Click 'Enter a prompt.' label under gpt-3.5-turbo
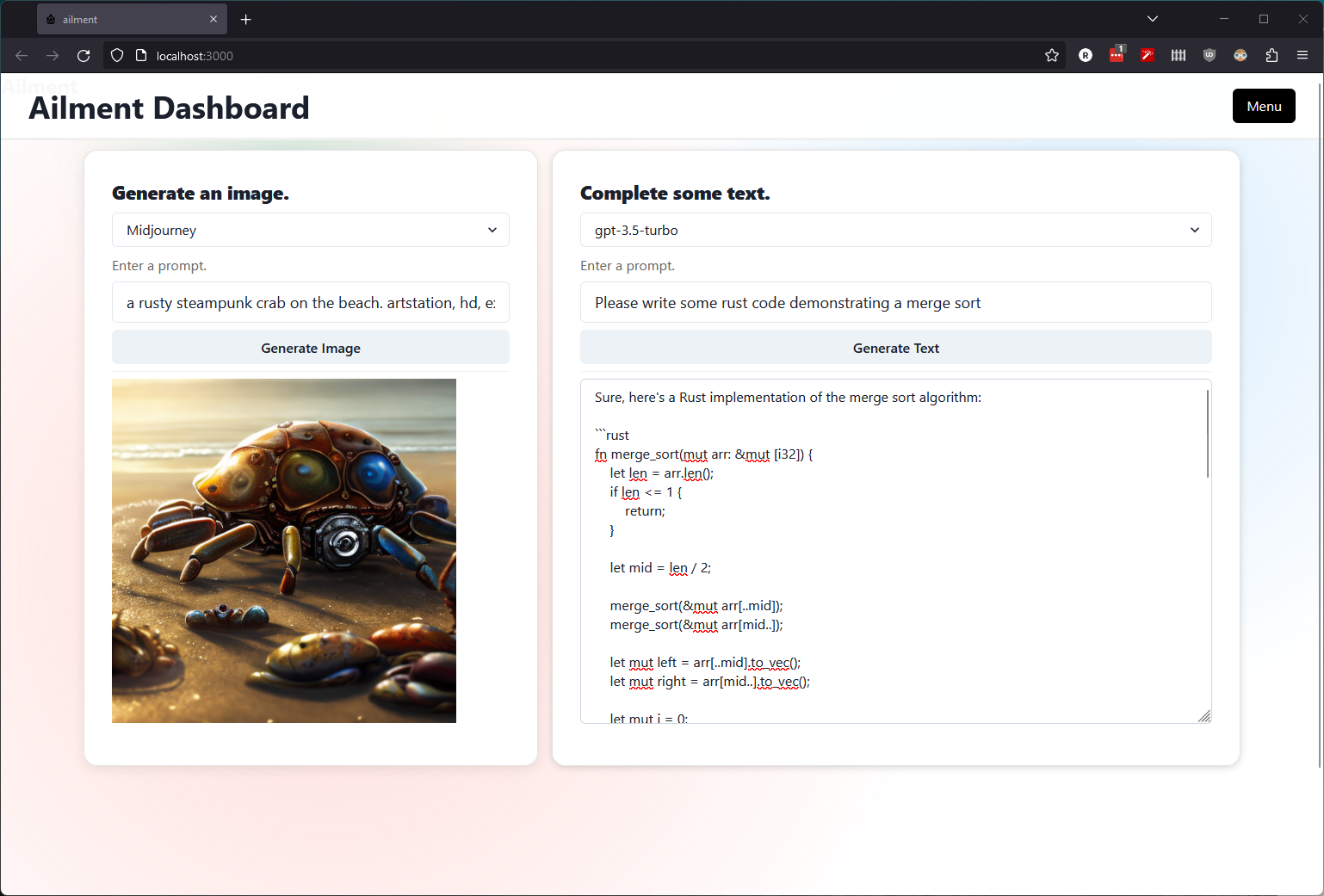Screen dimensions: 1324x896 (628, 265)
